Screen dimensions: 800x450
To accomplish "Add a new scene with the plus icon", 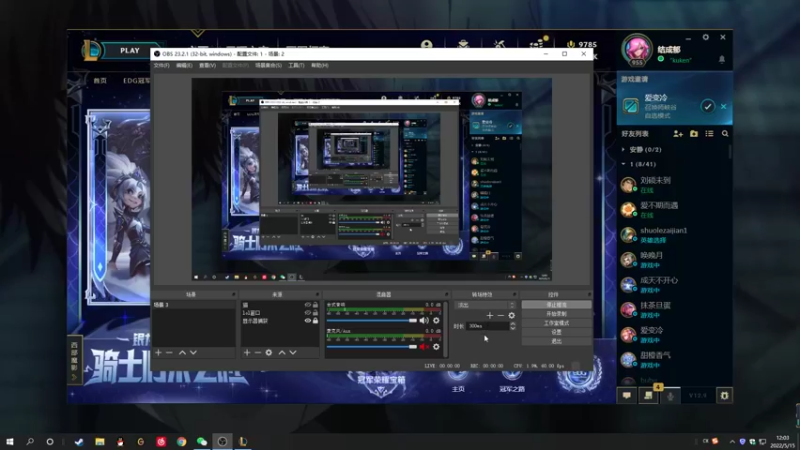I will click(158, 353).
